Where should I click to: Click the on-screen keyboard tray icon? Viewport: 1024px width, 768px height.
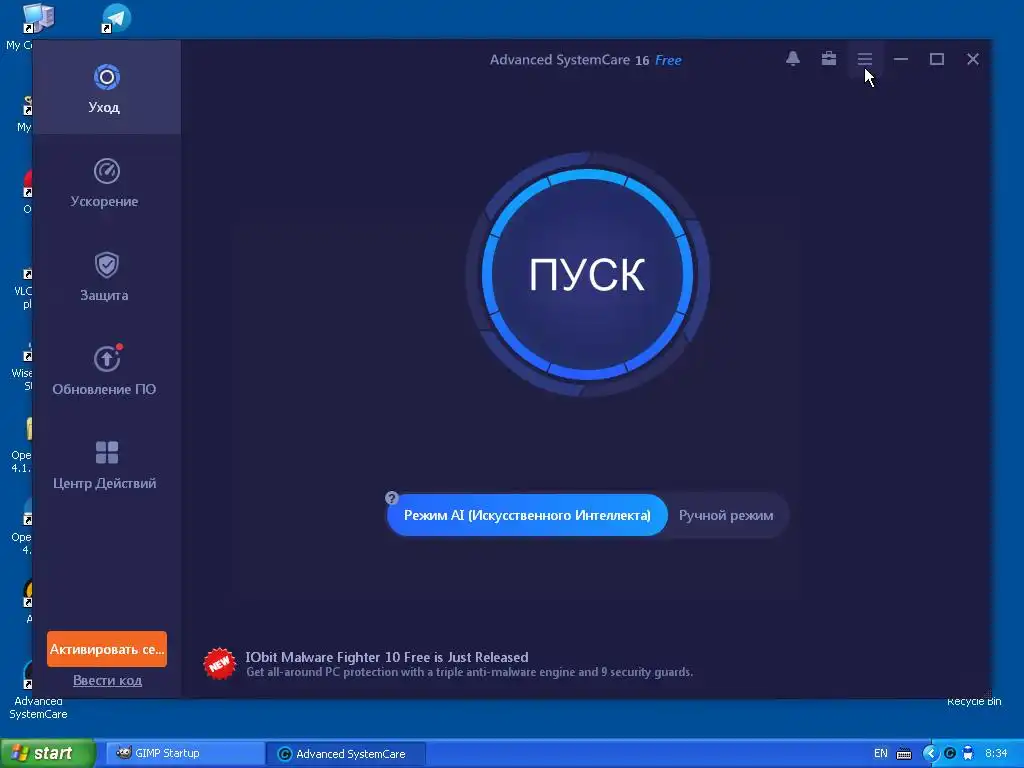coord(904,754)
